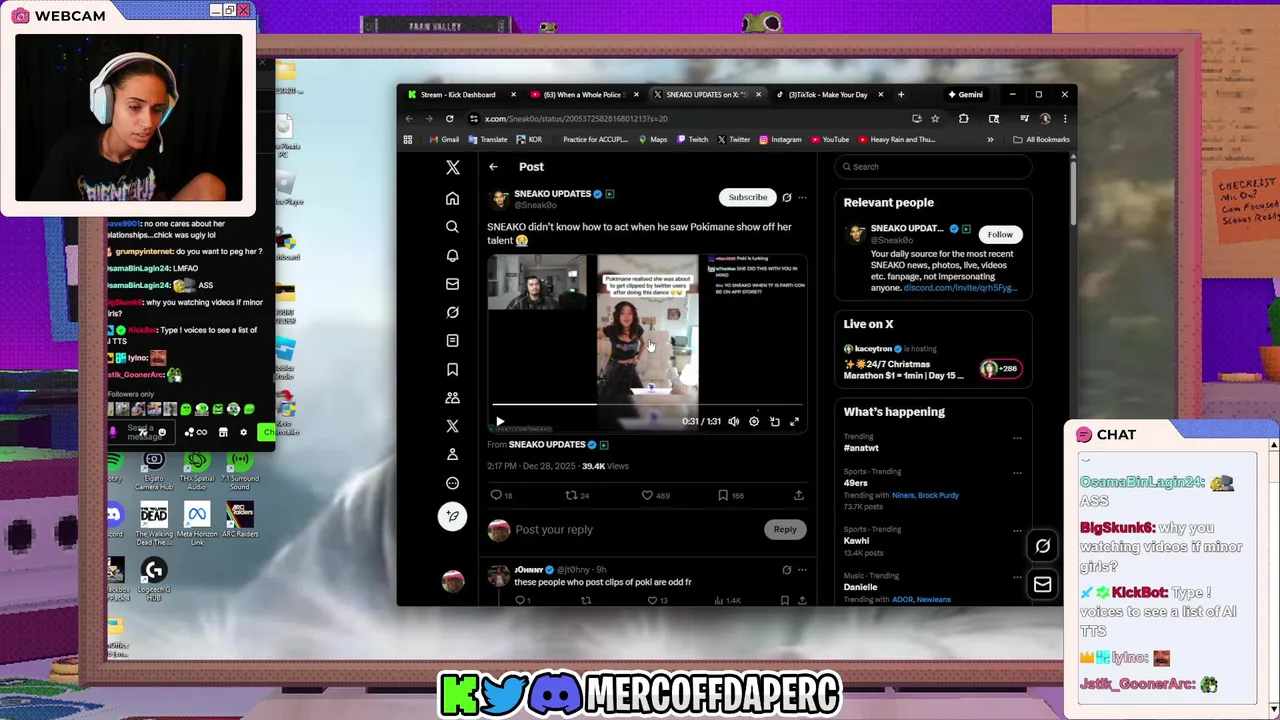Open floating Grok button at bottom right
The width and height of the screenshot is (1280, 720).
point(1042,546)
